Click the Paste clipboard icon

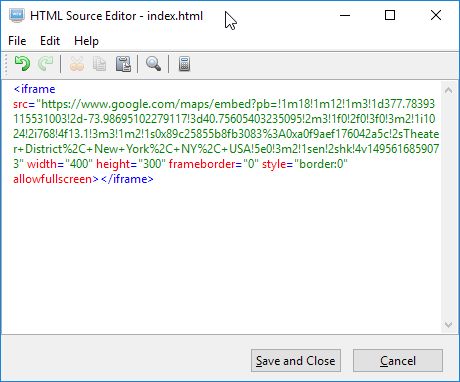(123, 64)
